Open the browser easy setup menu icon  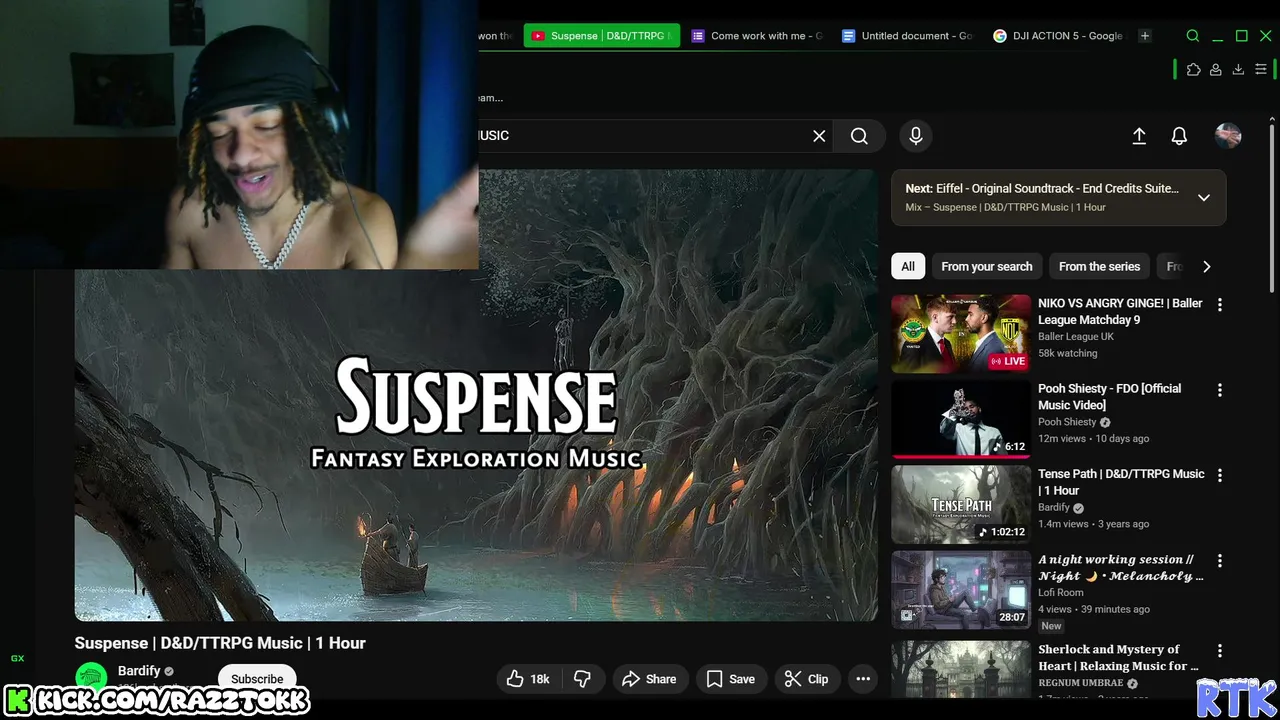[1261, 70]
